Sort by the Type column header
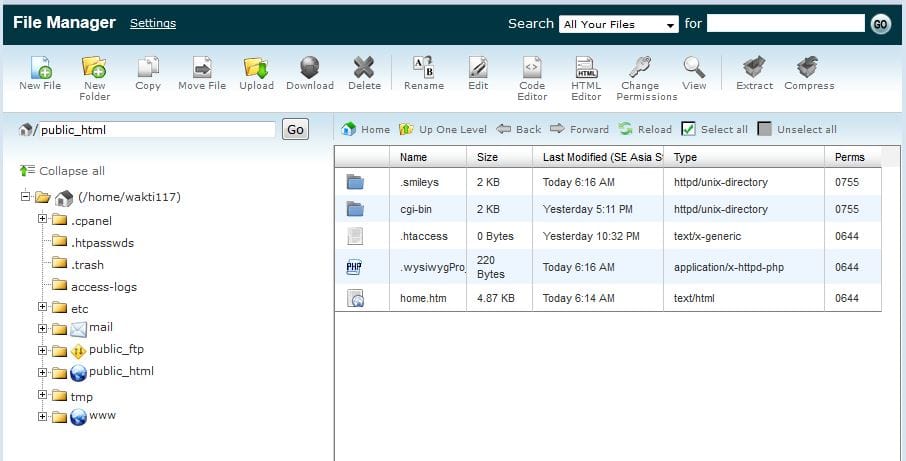Image resolution: width=906 pixels, height=461 pixels. [x=744, y=157]
